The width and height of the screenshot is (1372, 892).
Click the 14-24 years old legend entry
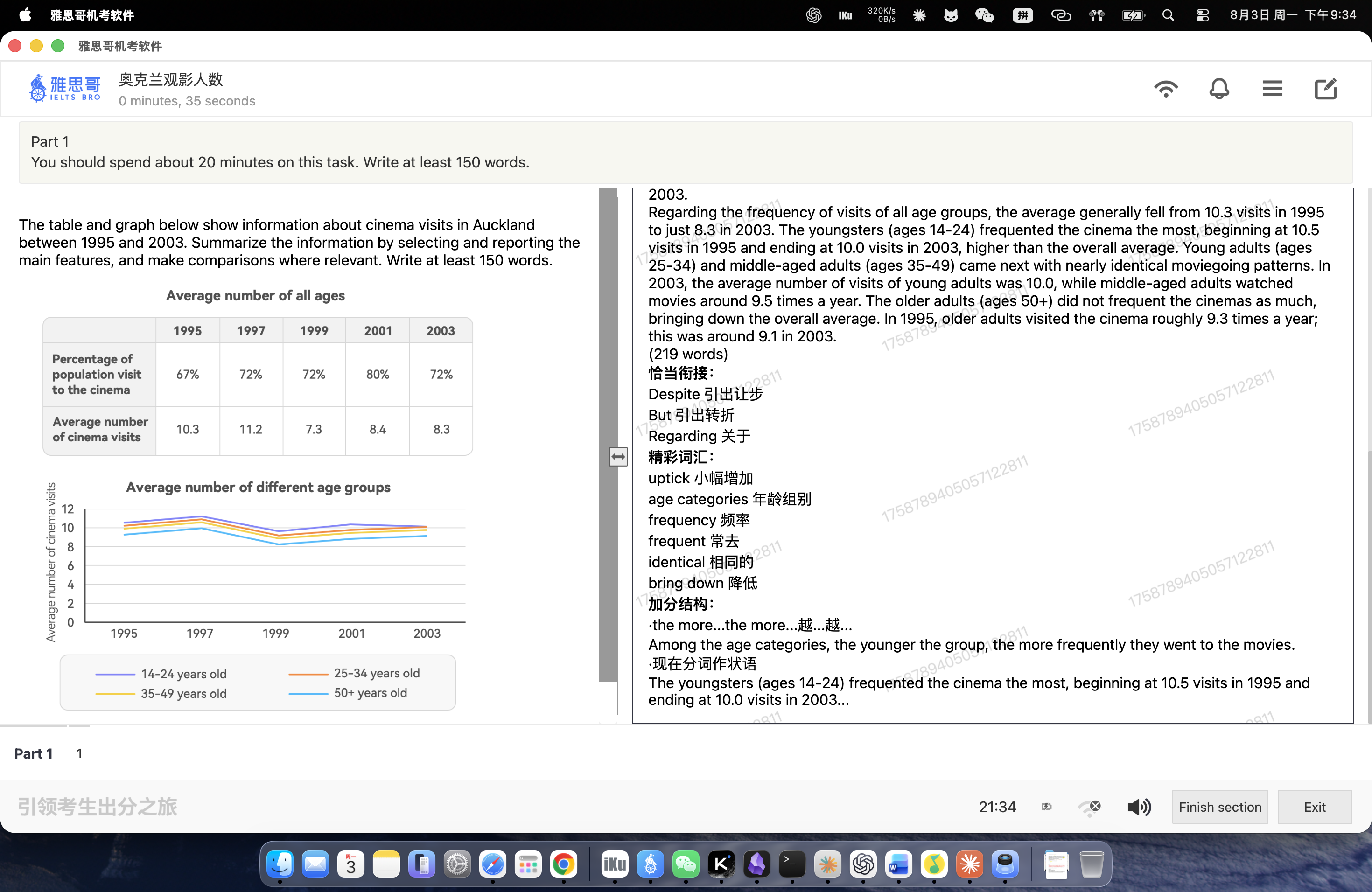161,674
